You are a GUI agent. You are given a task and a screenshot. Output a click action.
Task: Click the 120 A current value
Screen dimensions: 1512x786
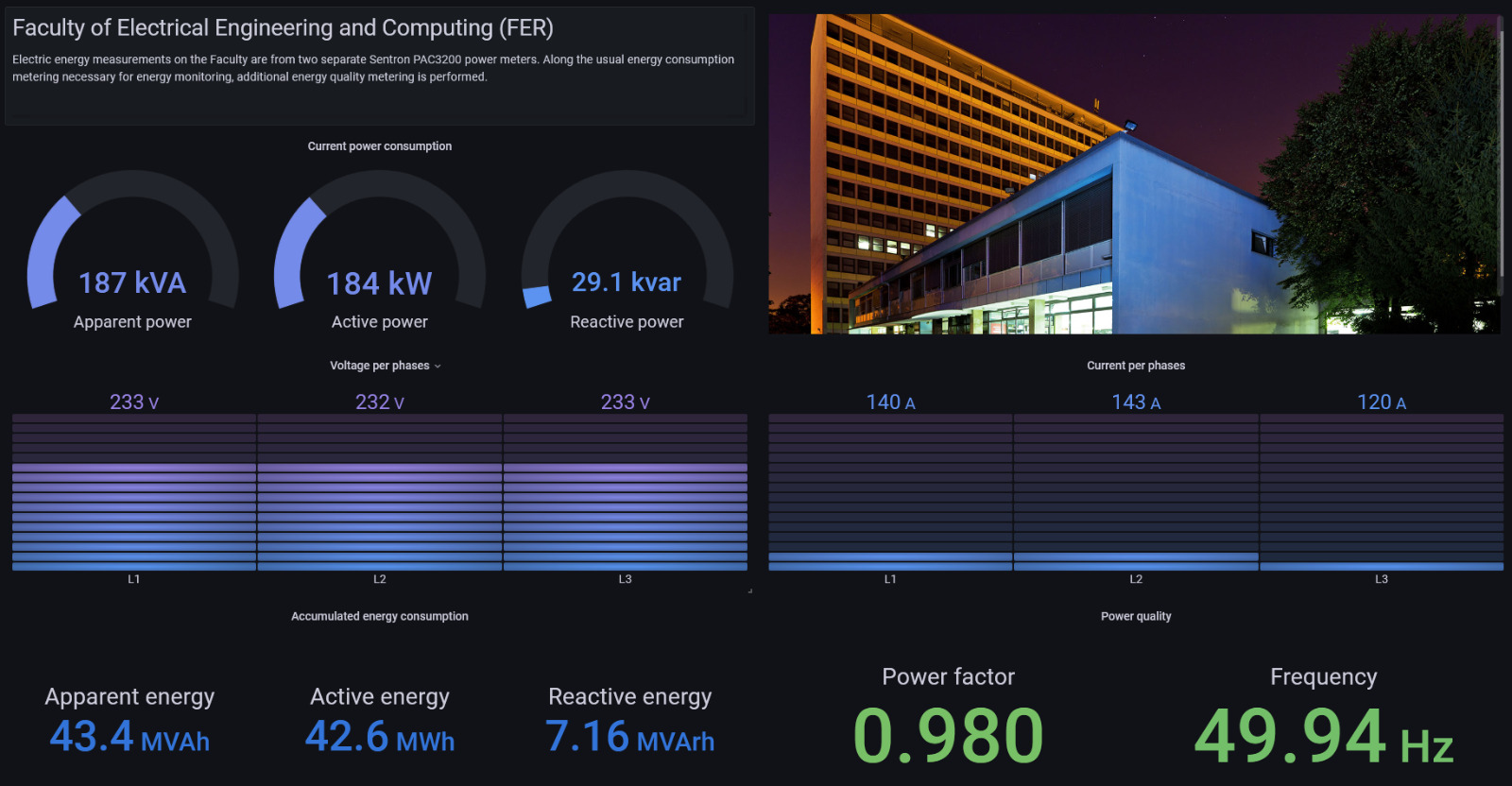1382,402
